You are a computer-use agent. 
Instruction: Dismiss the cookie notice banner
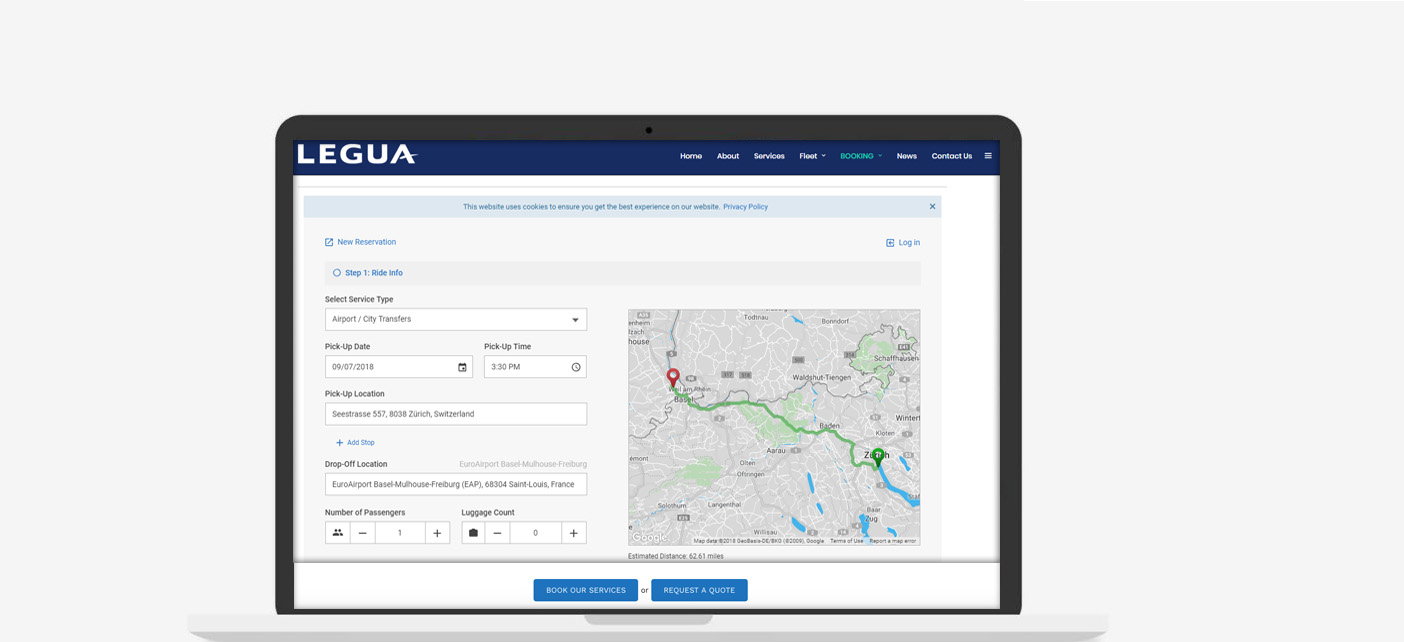[x=932, y=207]
